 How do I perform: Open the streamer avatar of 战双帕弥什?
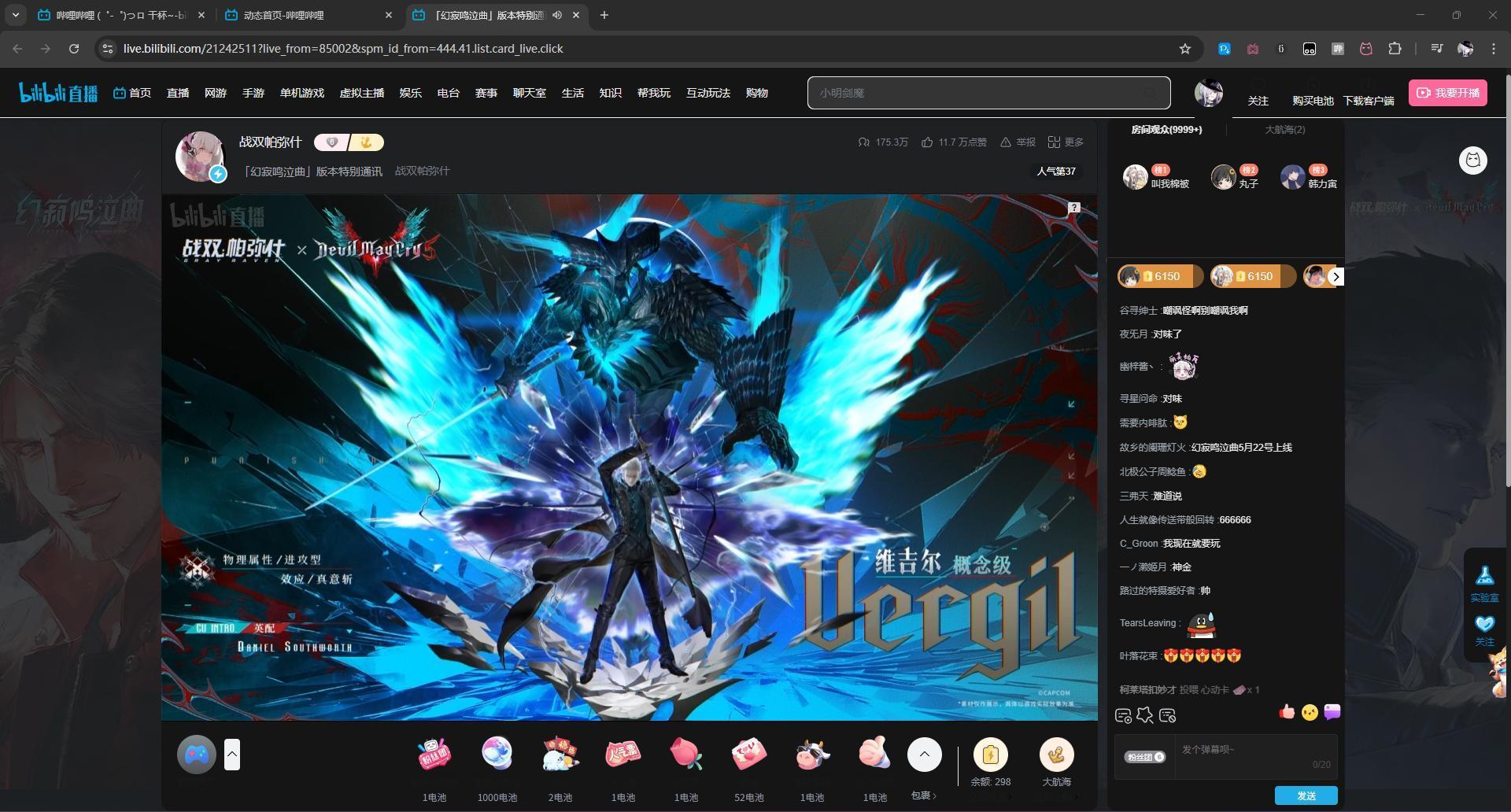point(200,157)
